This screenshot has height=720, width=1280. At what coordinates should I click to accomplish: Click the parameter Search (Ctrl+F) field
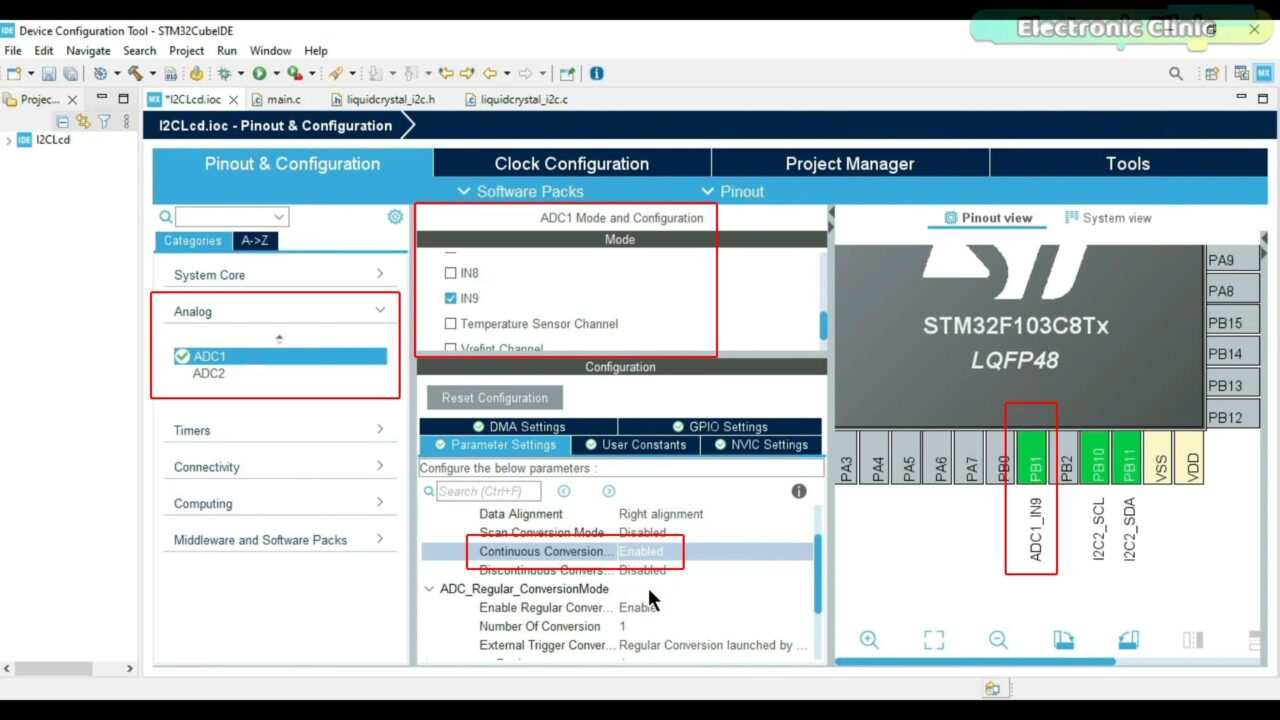click(488, 491)
